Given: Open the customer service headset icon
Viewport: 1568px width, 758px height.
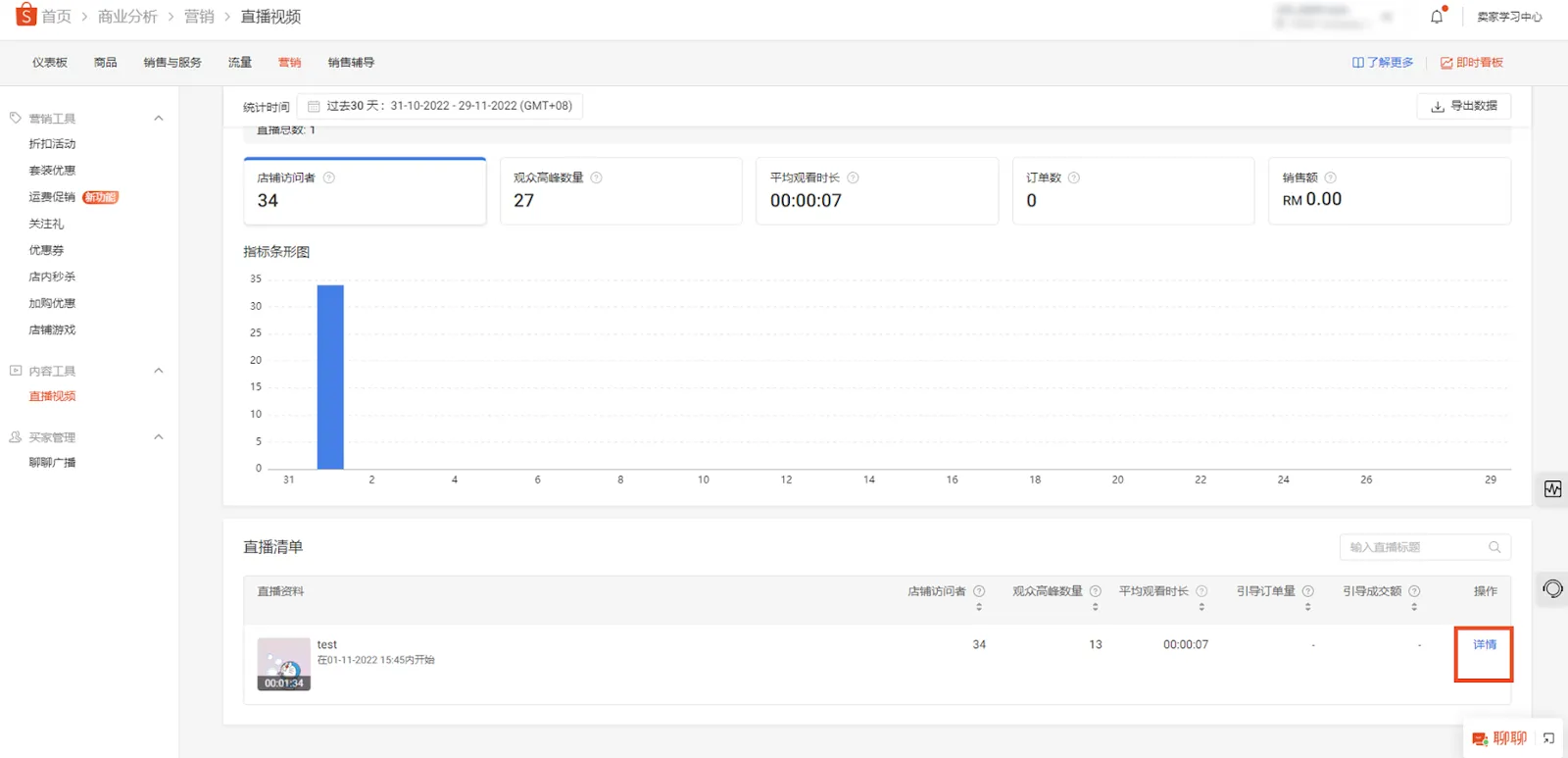Looking at the screenshot, I should (x=1552, y=588).
